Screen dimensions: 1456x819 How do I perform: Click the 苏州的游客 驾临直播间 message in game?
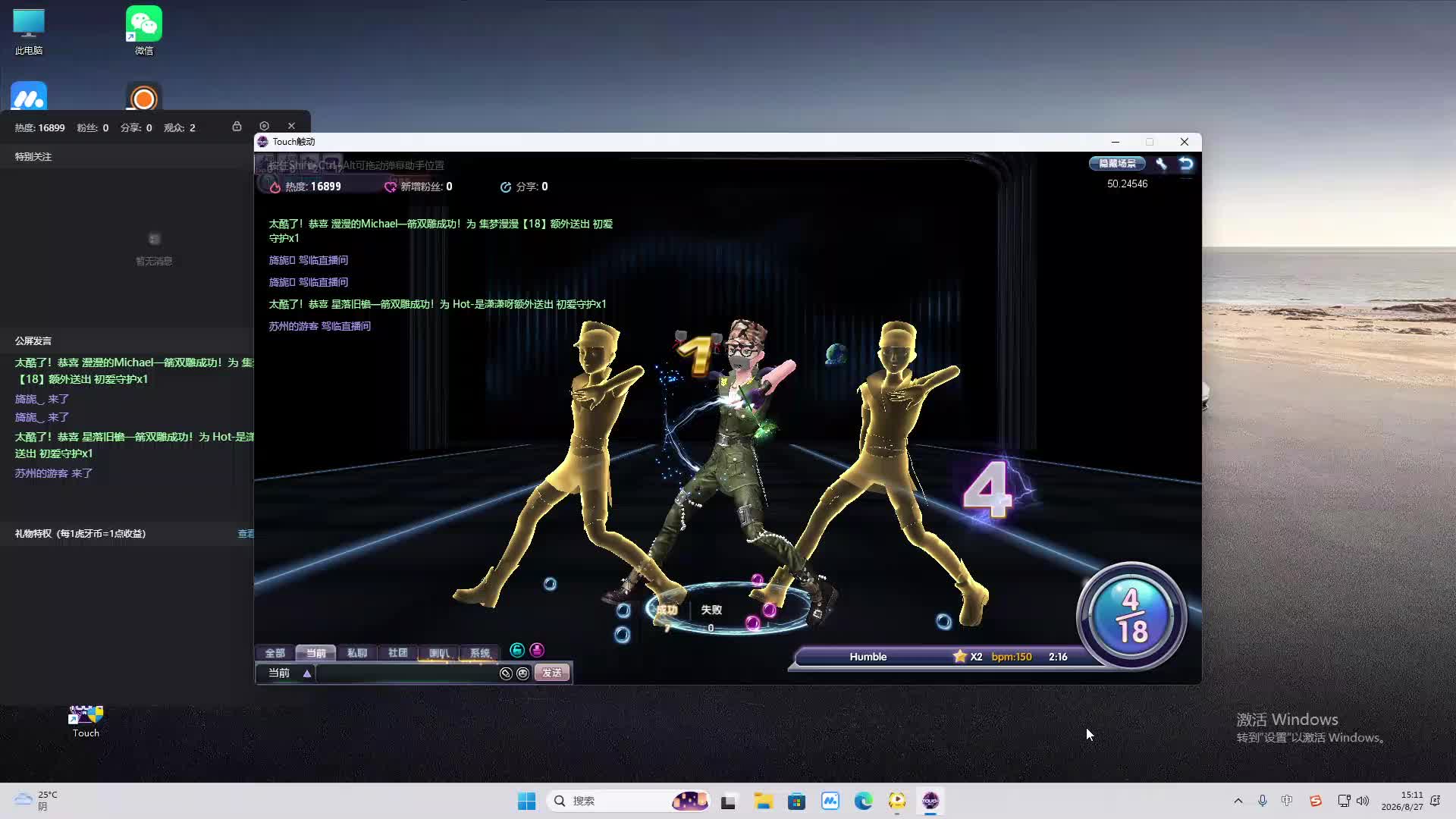coord(319,326)
